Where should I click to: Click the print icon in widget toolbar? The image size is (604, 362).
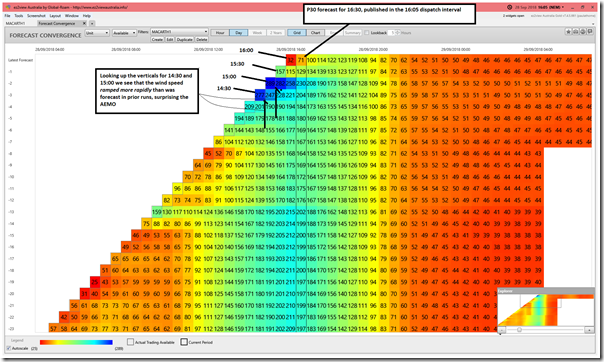(x=575, y=32)
